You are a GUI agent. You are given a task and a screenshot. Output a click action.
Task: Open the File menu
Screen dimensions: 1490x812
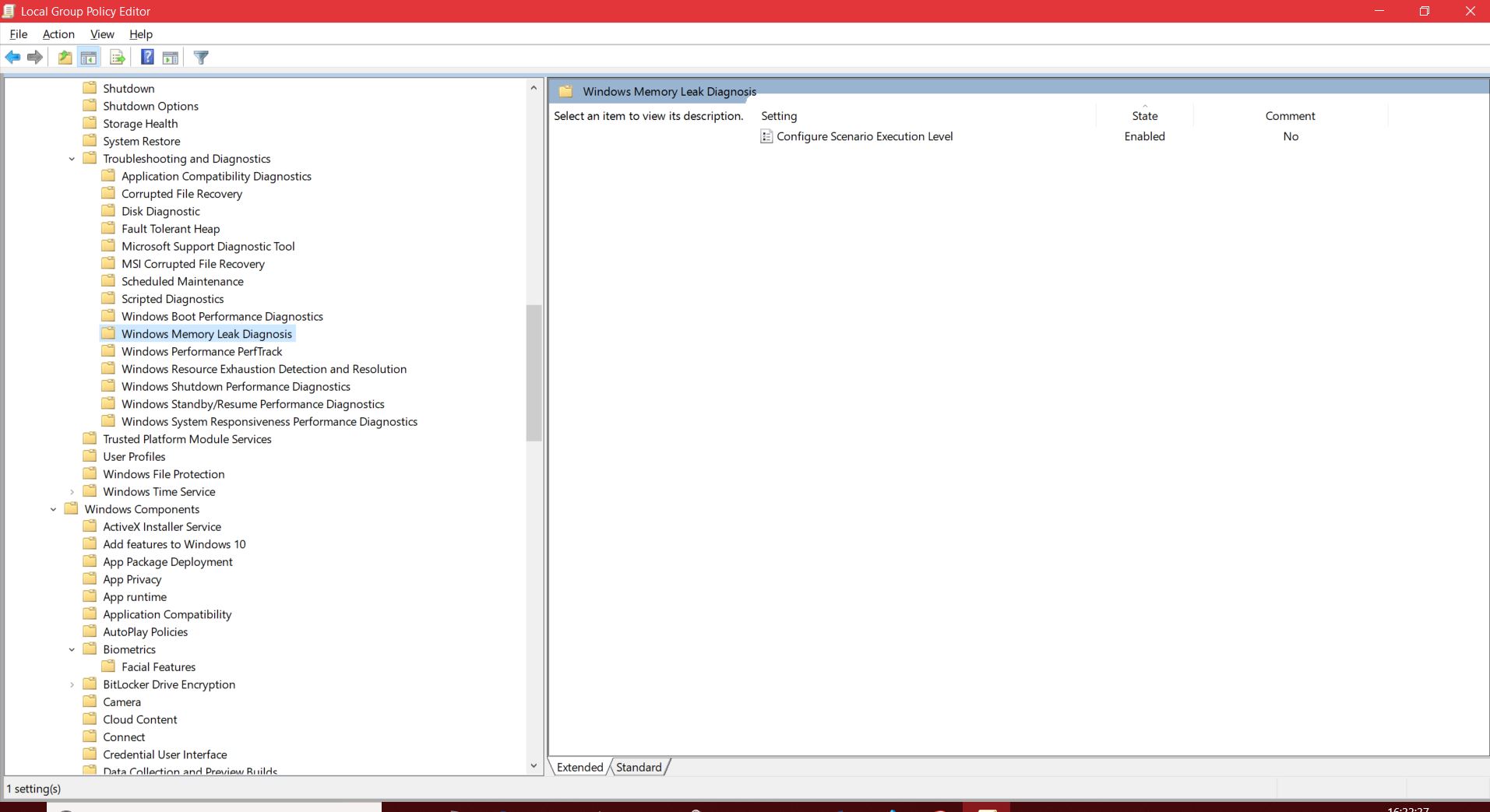click(18, 34)
